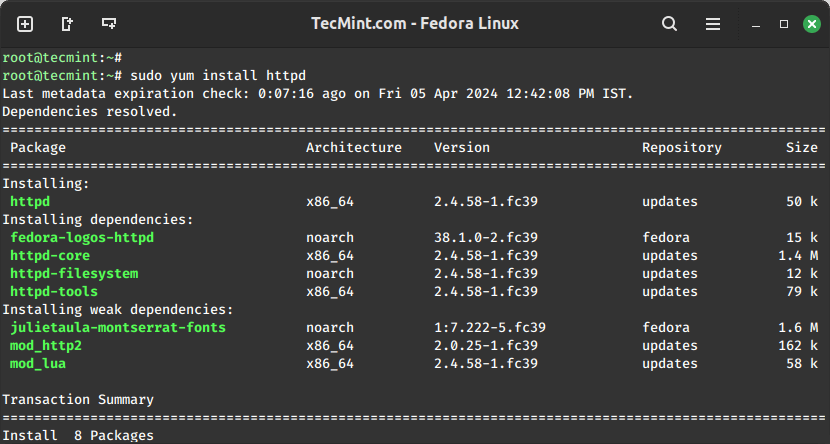Image resolution: width=830 pixels, height=444 pixels.
Task: Minimize the terminal window
Action: click(757, 23)
